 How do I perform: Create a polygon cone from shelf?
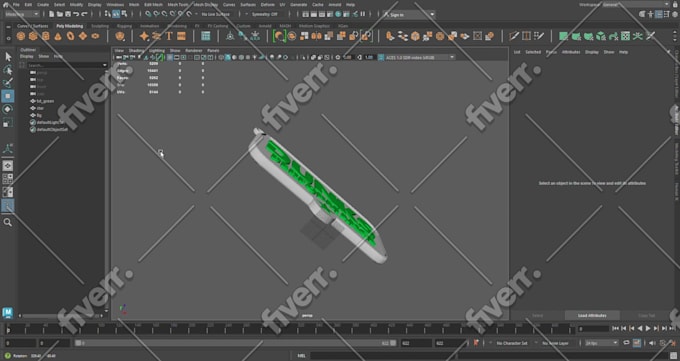(x=58, y=36)
